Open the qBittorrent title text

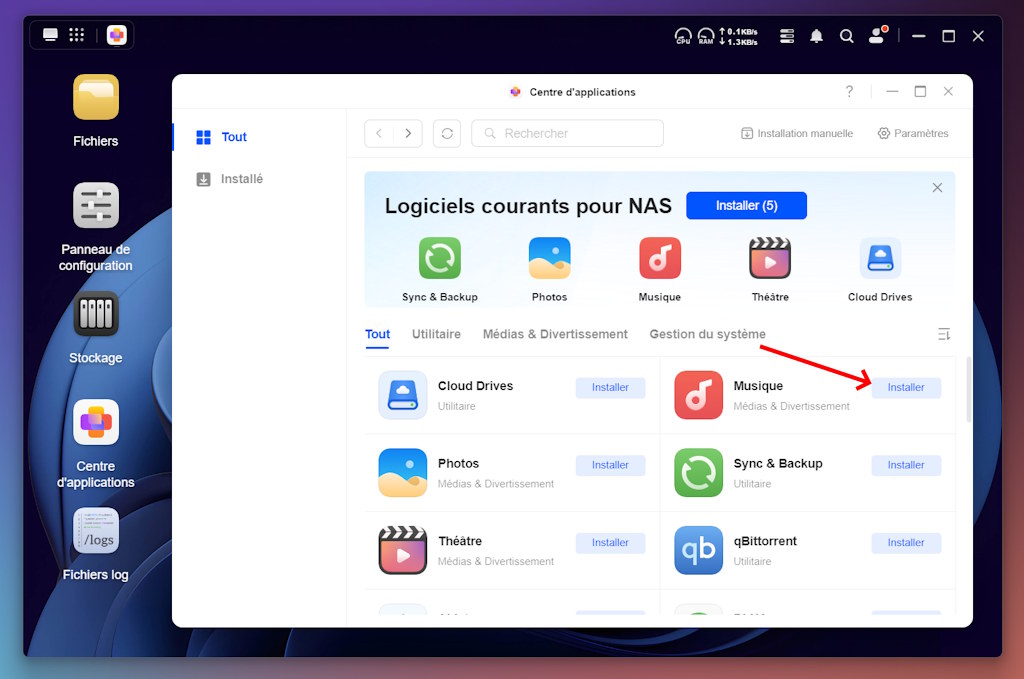tap(765, 541)
